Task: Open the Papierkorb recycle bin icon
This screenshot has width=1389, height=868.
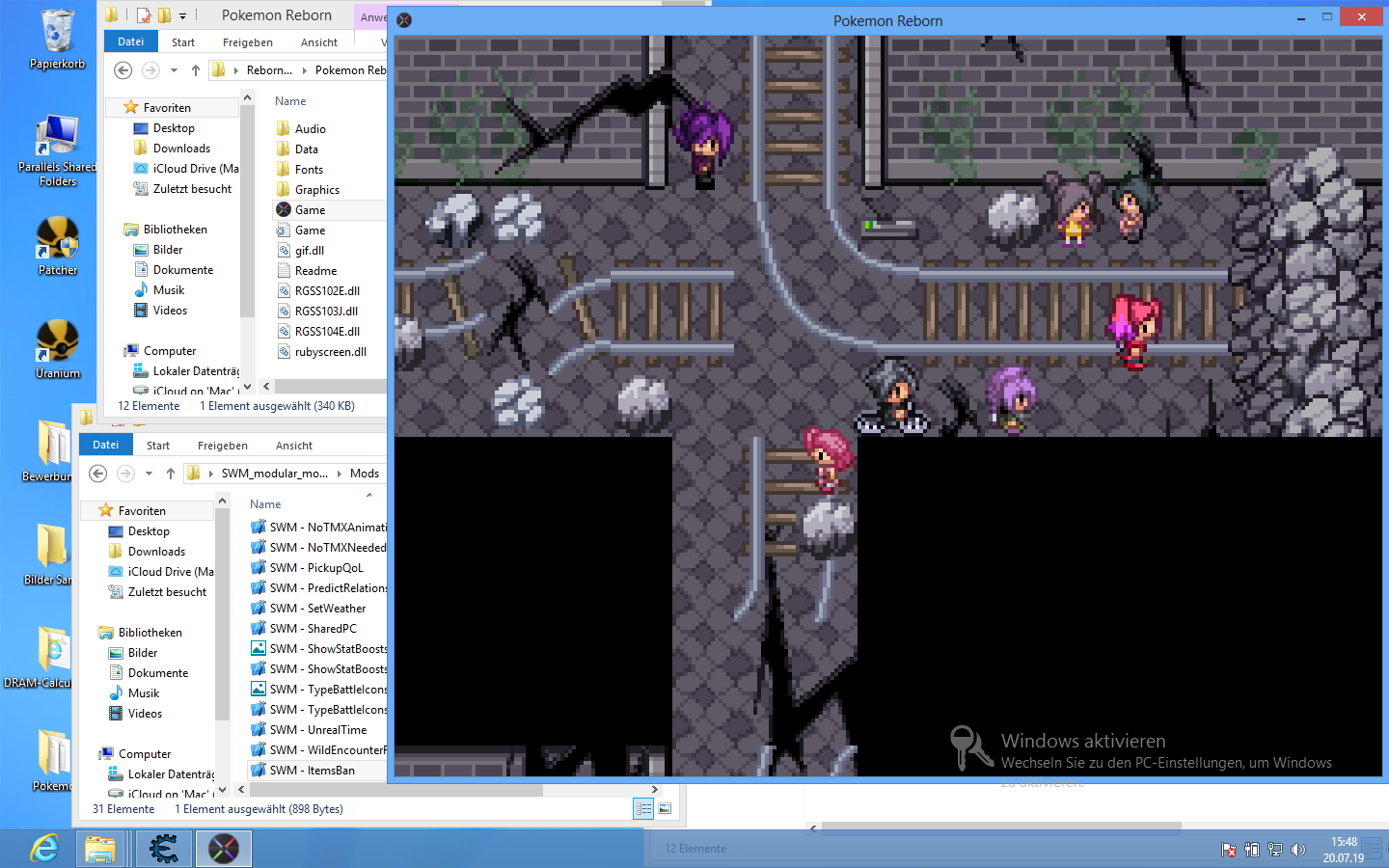Action: 58,33
